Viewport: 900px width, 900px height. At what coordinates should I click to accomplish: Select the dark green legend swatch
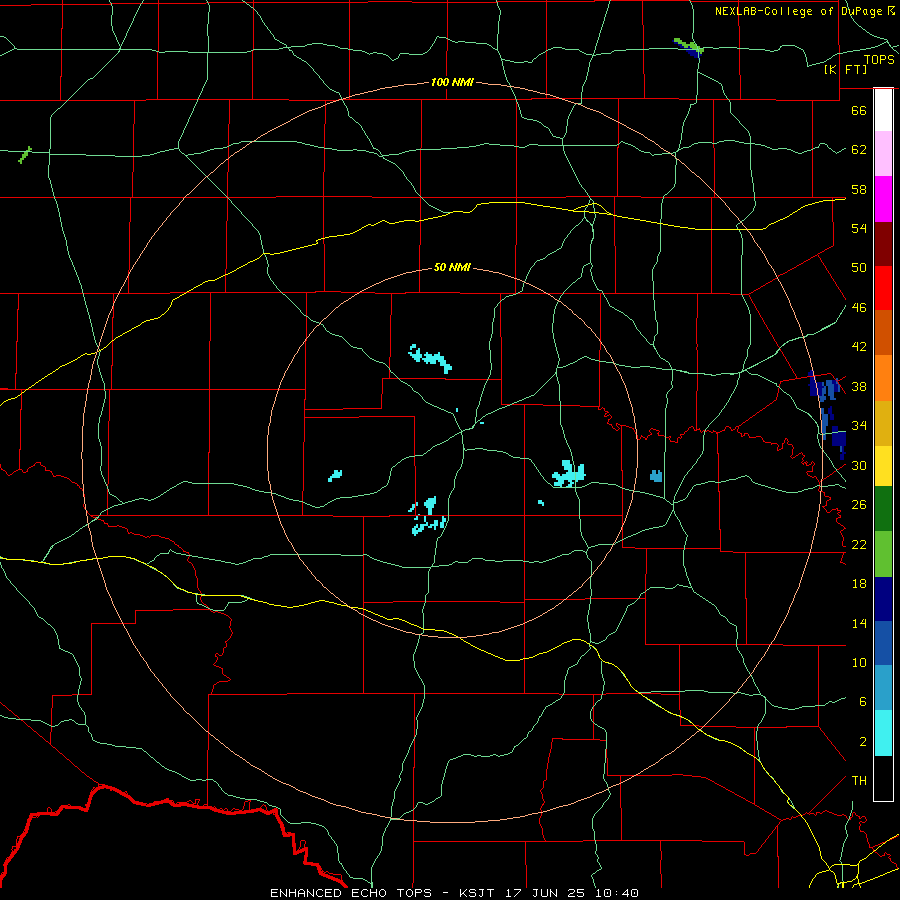tap(883, 509)
